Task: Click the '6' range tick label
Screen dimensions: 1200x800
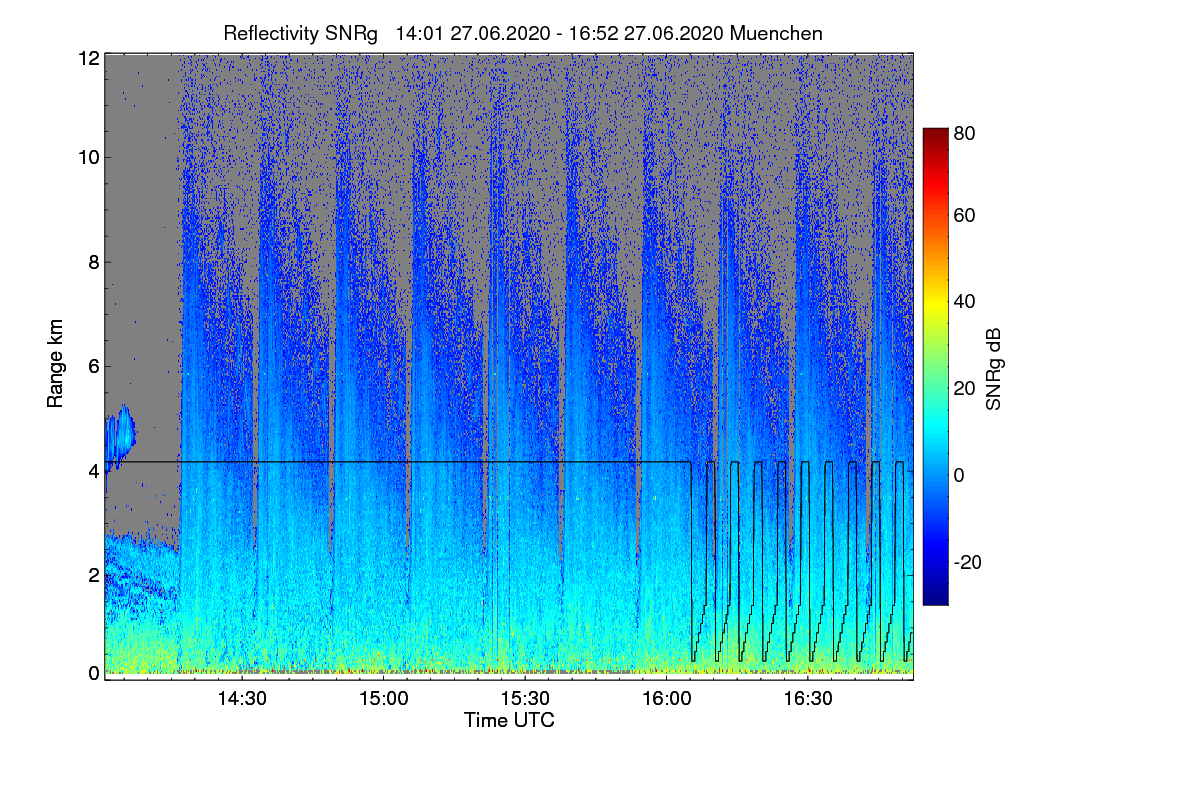Action: pyautogui.click(x=93, y=367)
